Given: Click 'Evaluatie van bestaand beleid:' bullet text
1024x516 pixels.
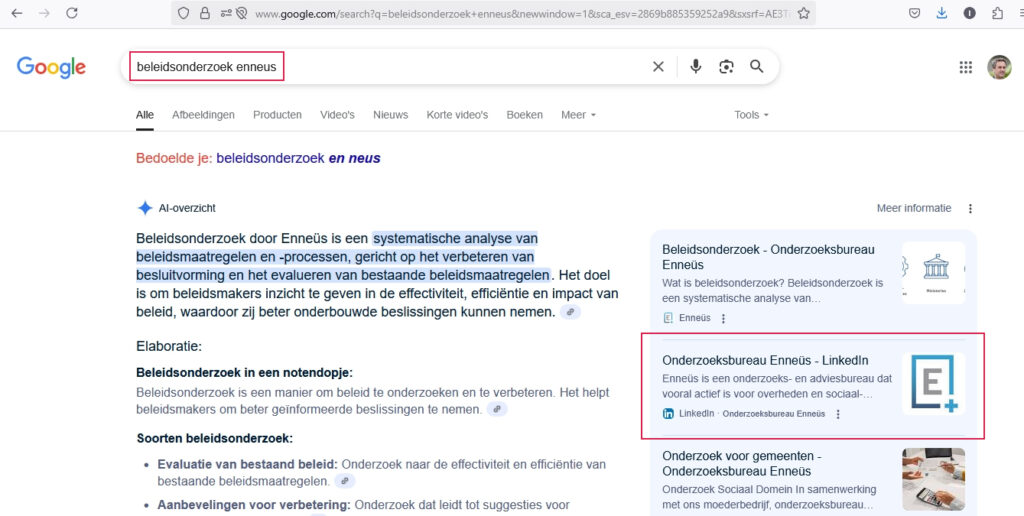Looking at the screenshot, I should coord(248,464).
